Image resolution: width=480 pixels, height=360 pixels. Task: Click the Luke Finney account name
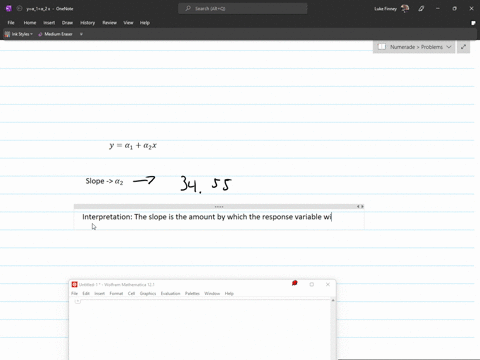pos(385,9)
